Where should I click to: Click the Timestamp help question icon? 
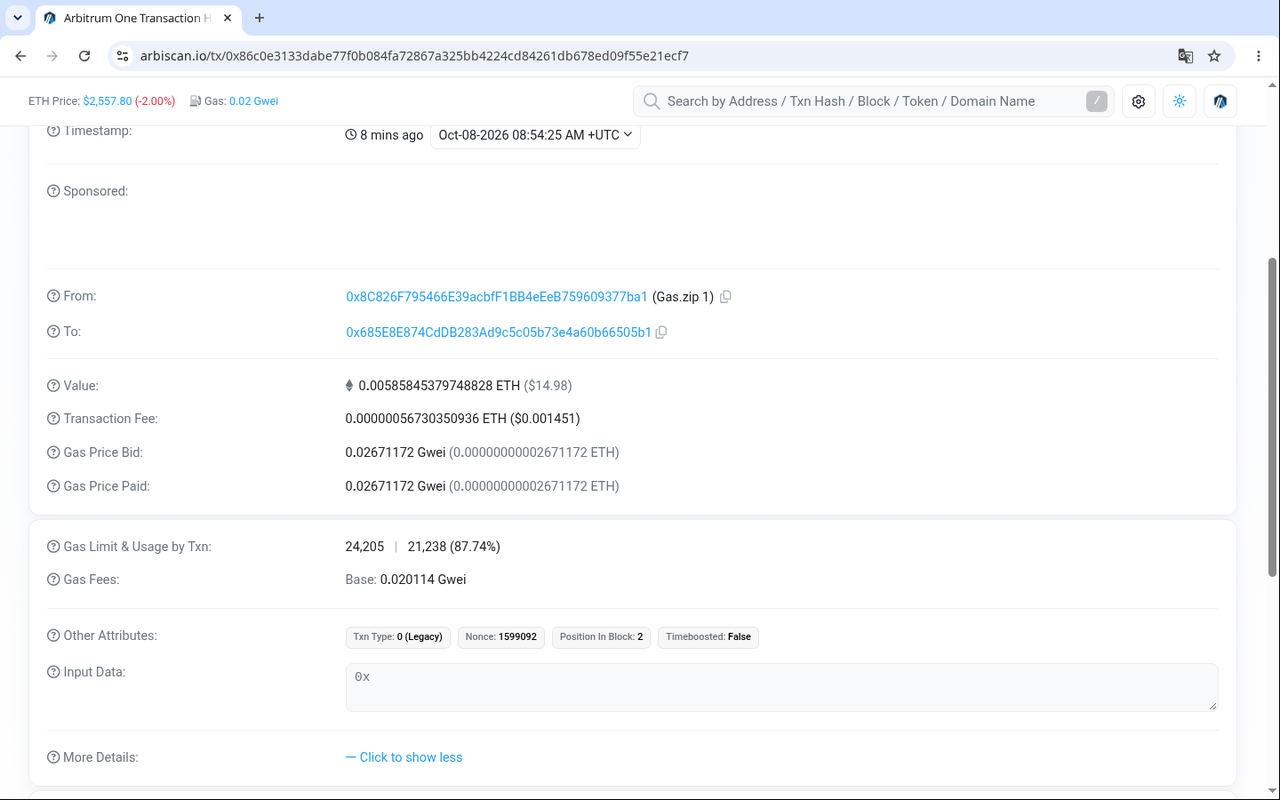[54, 131]
